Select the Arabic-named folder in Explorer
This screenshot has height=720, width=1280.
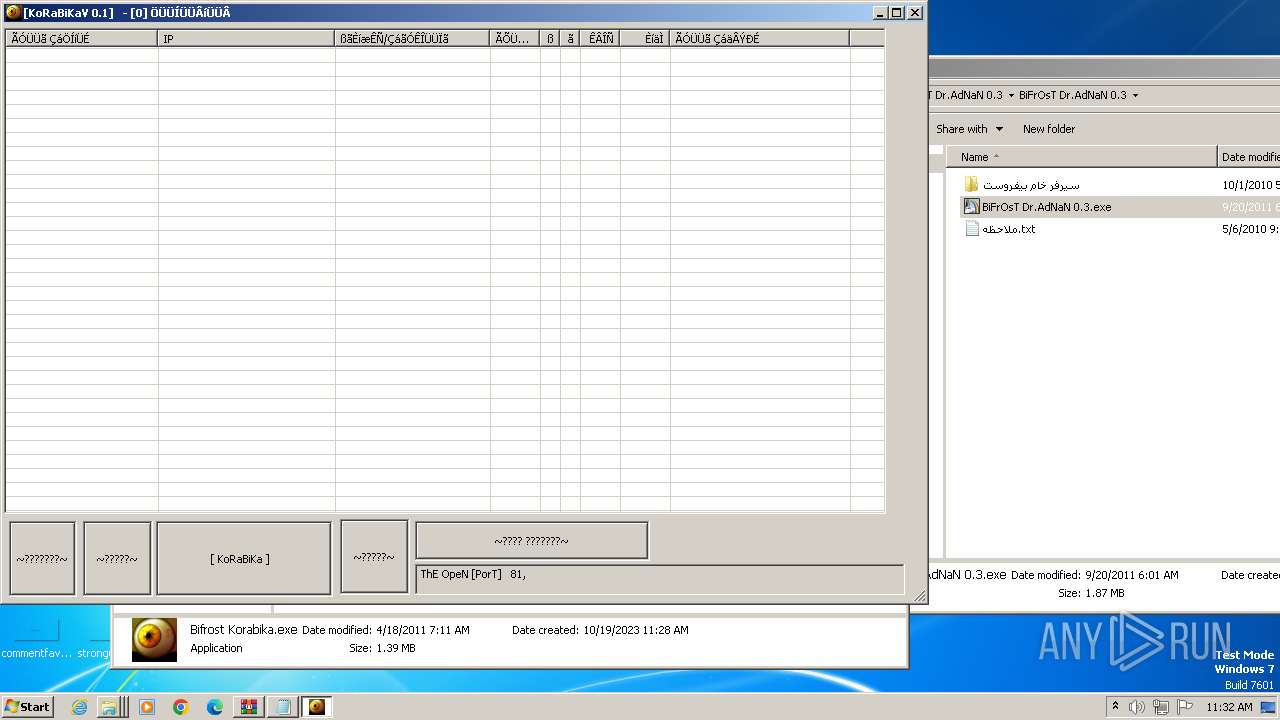pyautogui.click(x=1031, y=185)
